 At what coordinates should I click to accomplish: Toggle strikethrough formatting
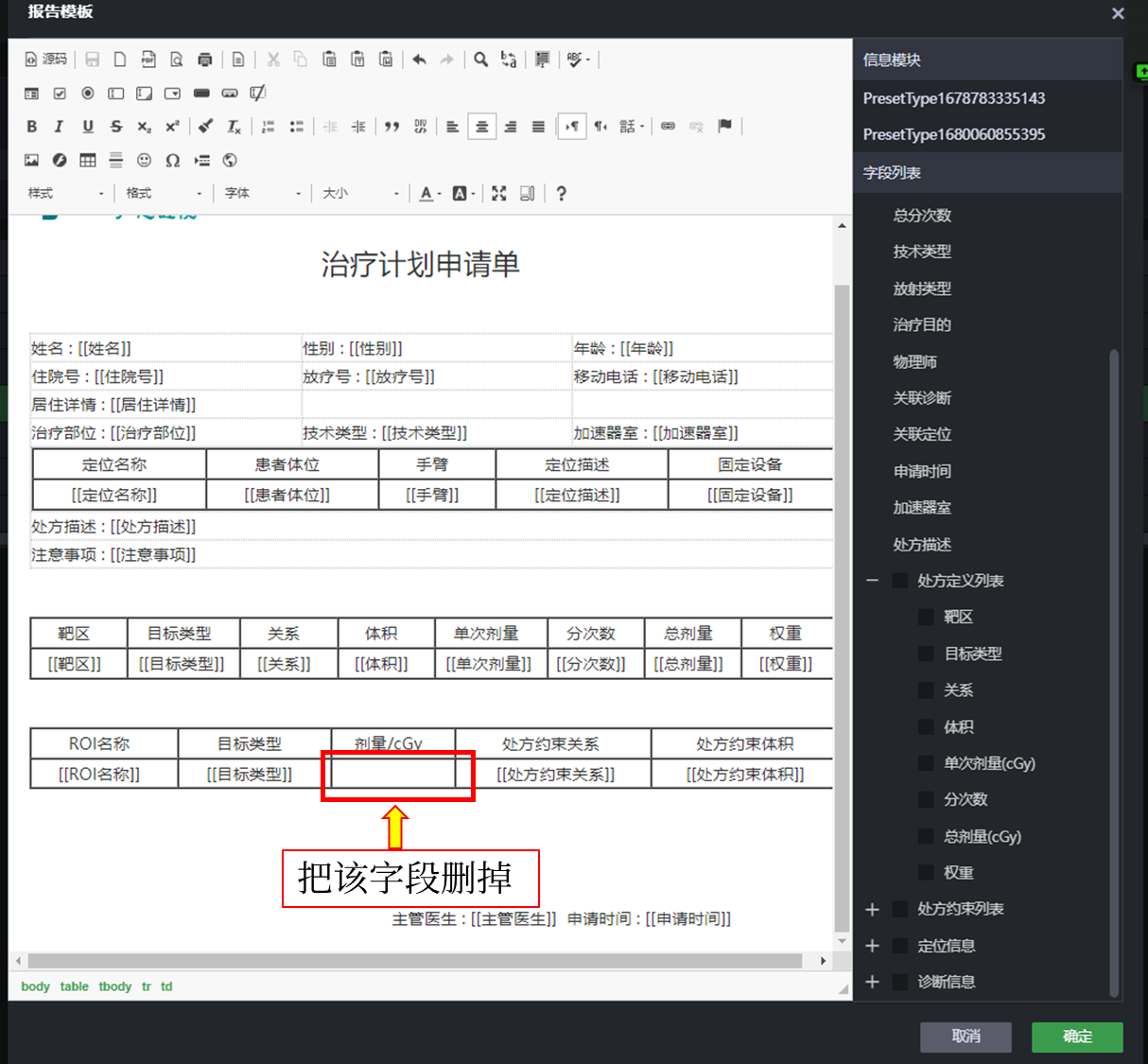[x=116, y=126]
